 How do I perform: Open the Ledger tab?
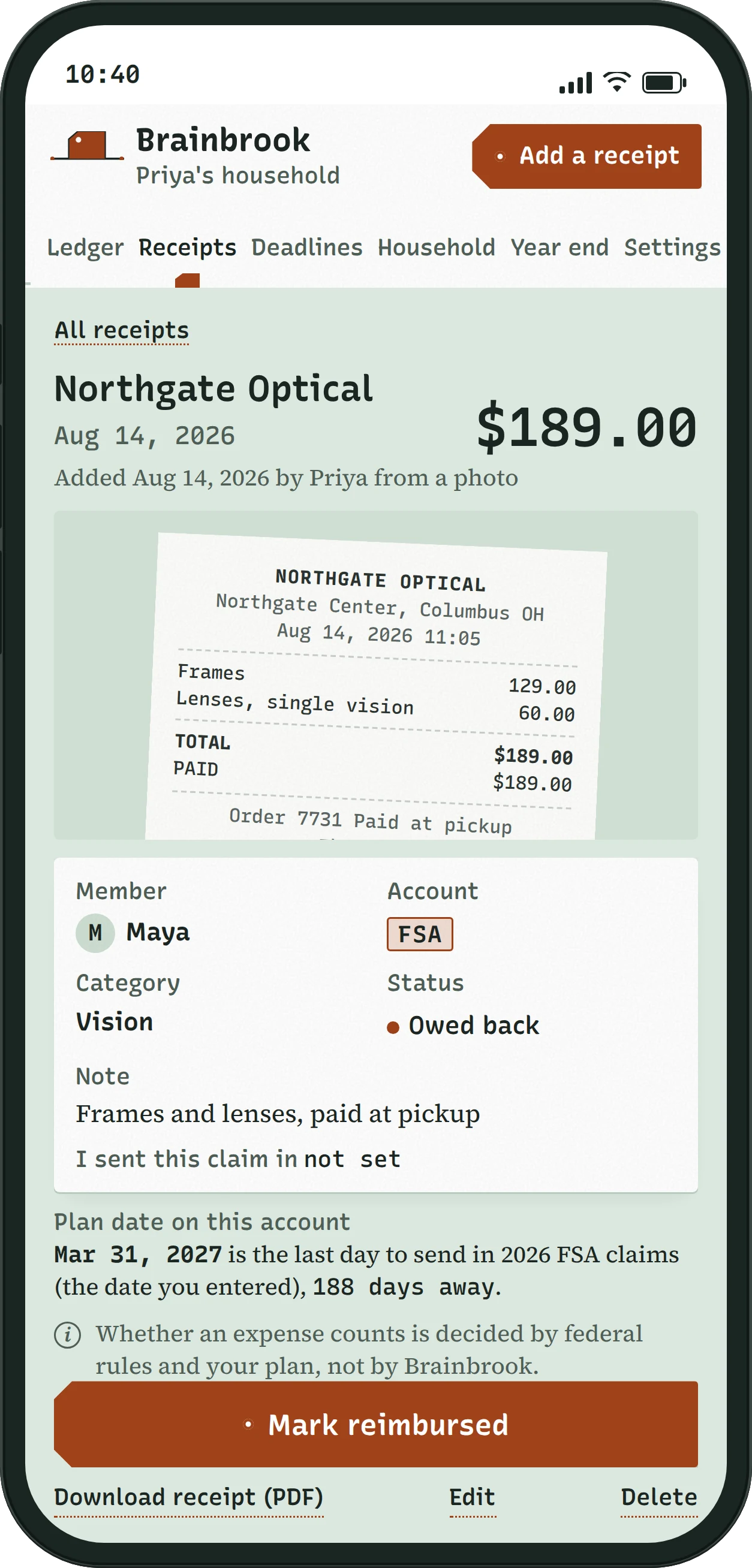[85, 248]
